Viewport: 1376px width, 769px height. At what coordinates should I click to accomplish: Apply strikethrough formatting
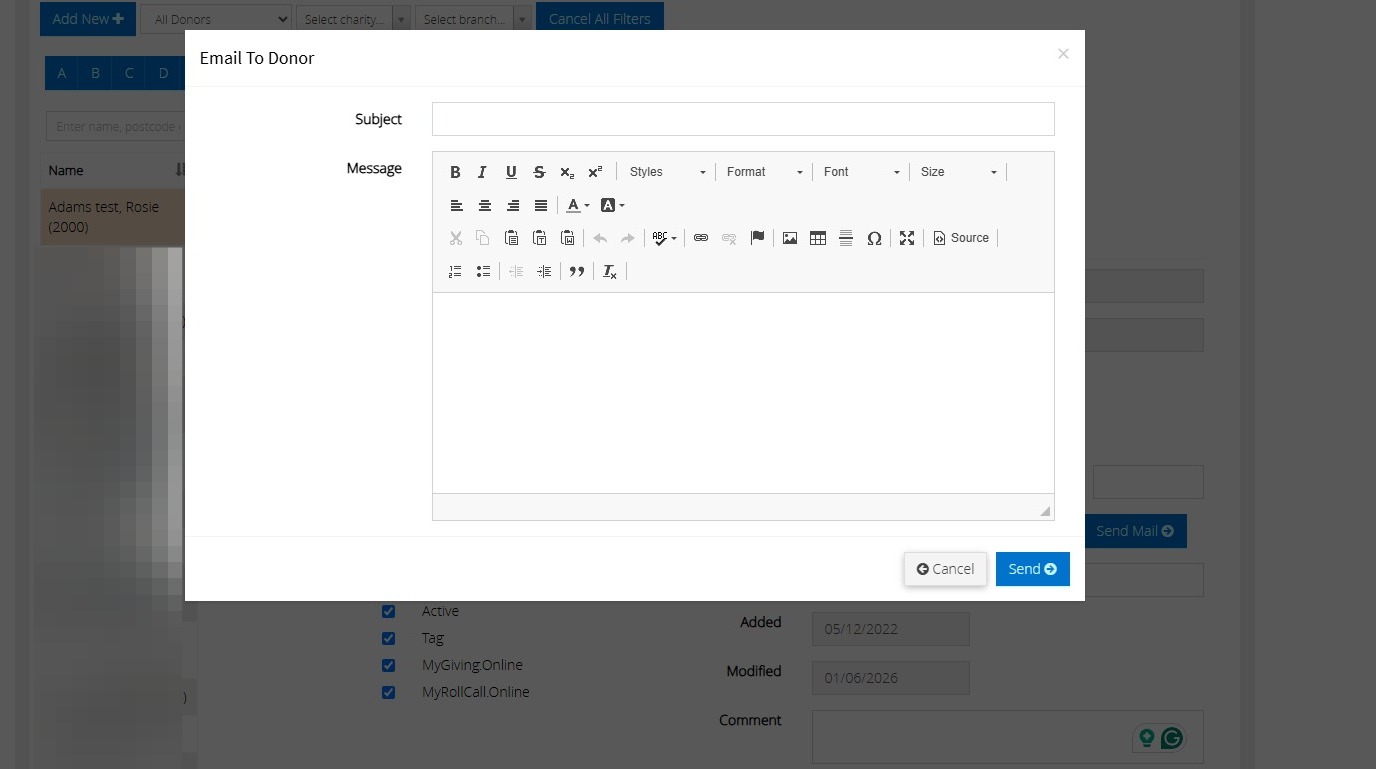pyautogui.click(x=539, y=172)
